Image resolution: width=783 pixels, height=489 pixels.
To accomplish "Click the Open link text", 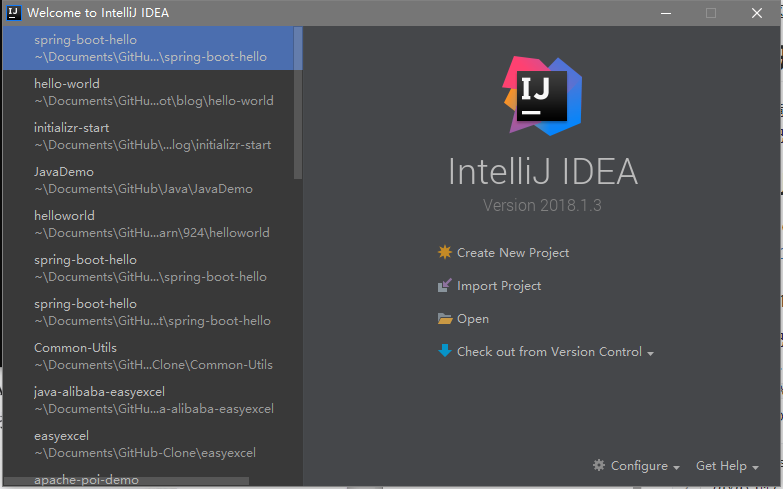I will tap(473, 319).
